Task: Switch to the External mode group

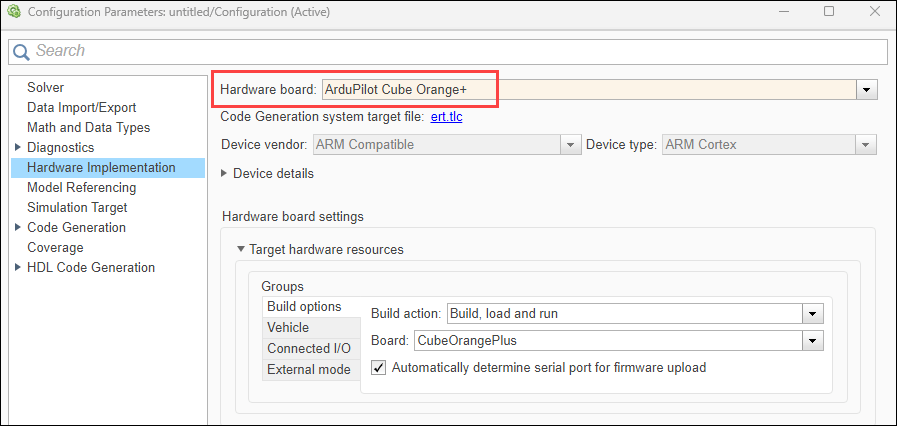Action: pos(311,369)
